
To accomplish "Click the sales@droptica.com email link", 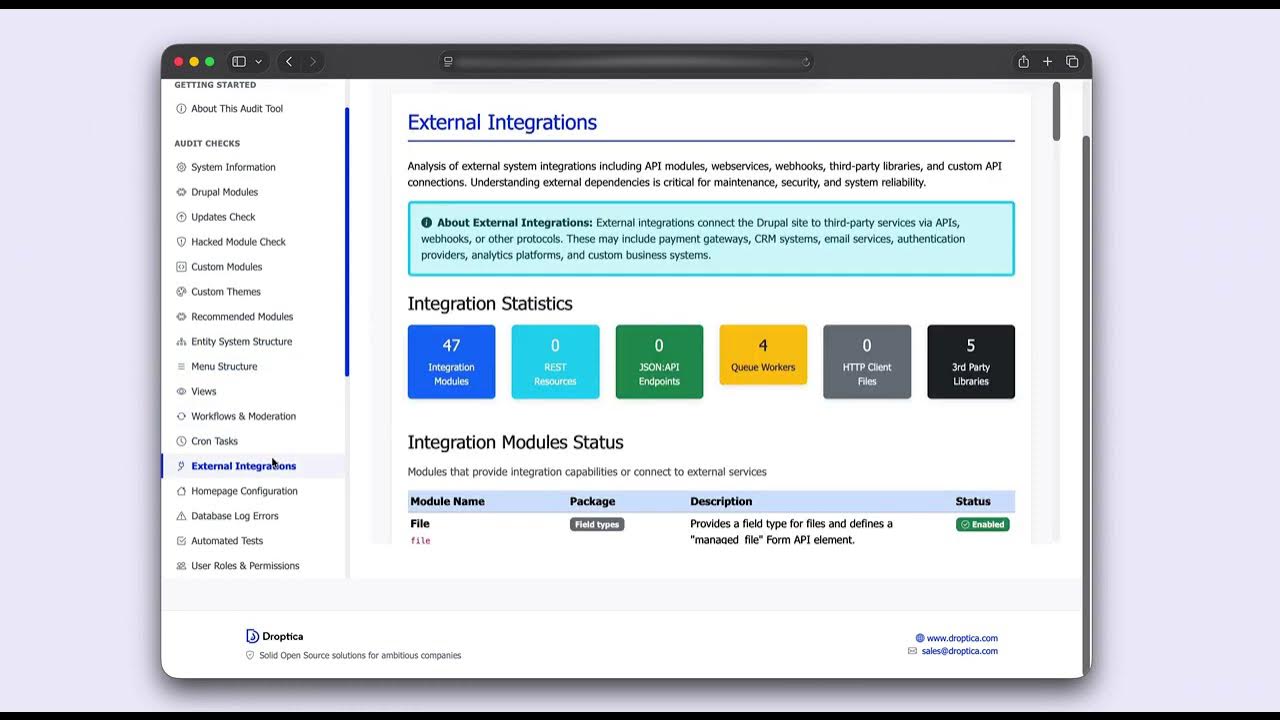I will click(960, 651).
